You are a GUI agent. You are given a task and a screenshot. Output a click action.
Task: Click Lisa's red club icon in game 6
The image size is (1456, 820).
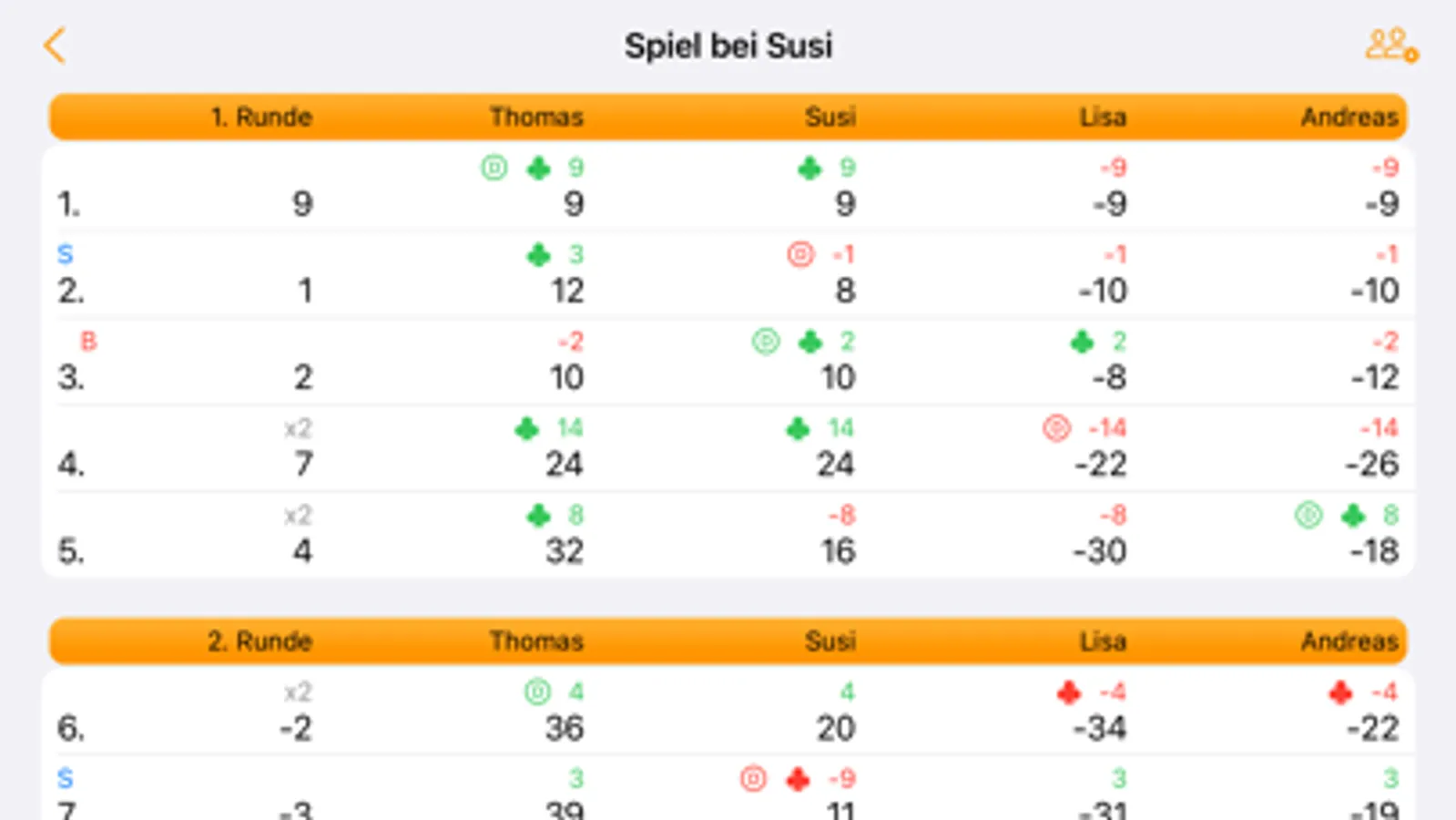[x=1069, y=692]
